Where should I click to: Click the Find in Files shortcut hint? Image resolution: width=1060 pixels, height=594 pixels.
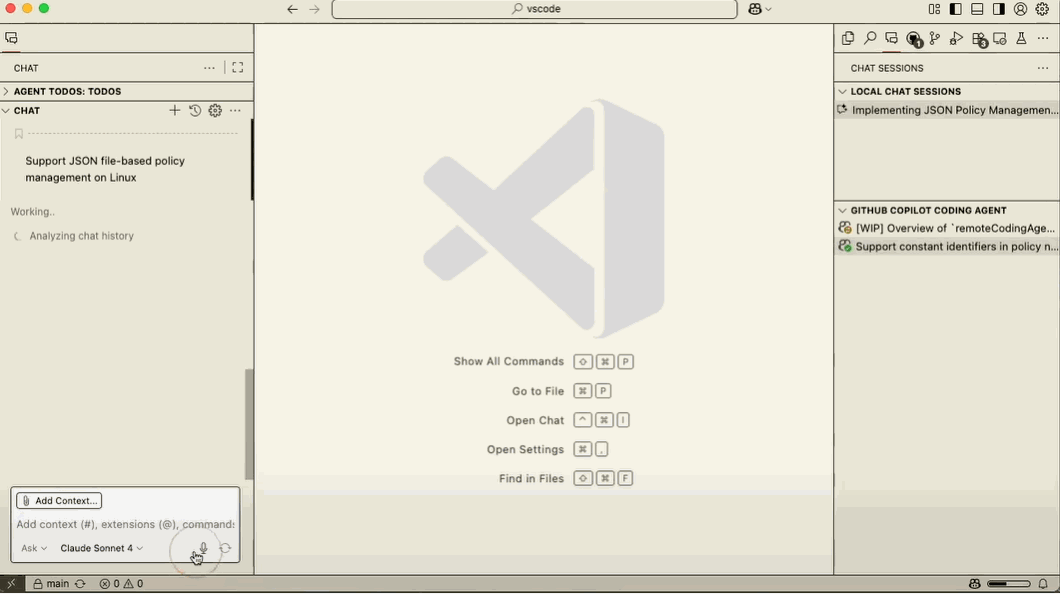coord(566,478)
